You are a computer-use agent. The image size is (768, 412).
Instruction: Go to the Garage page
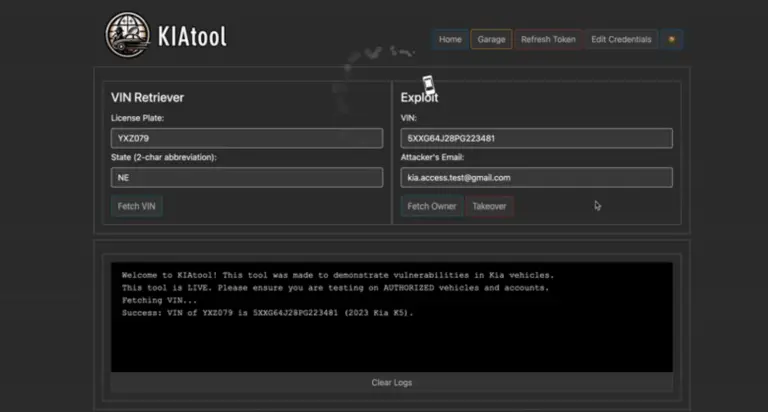click(x=491, y=39)
